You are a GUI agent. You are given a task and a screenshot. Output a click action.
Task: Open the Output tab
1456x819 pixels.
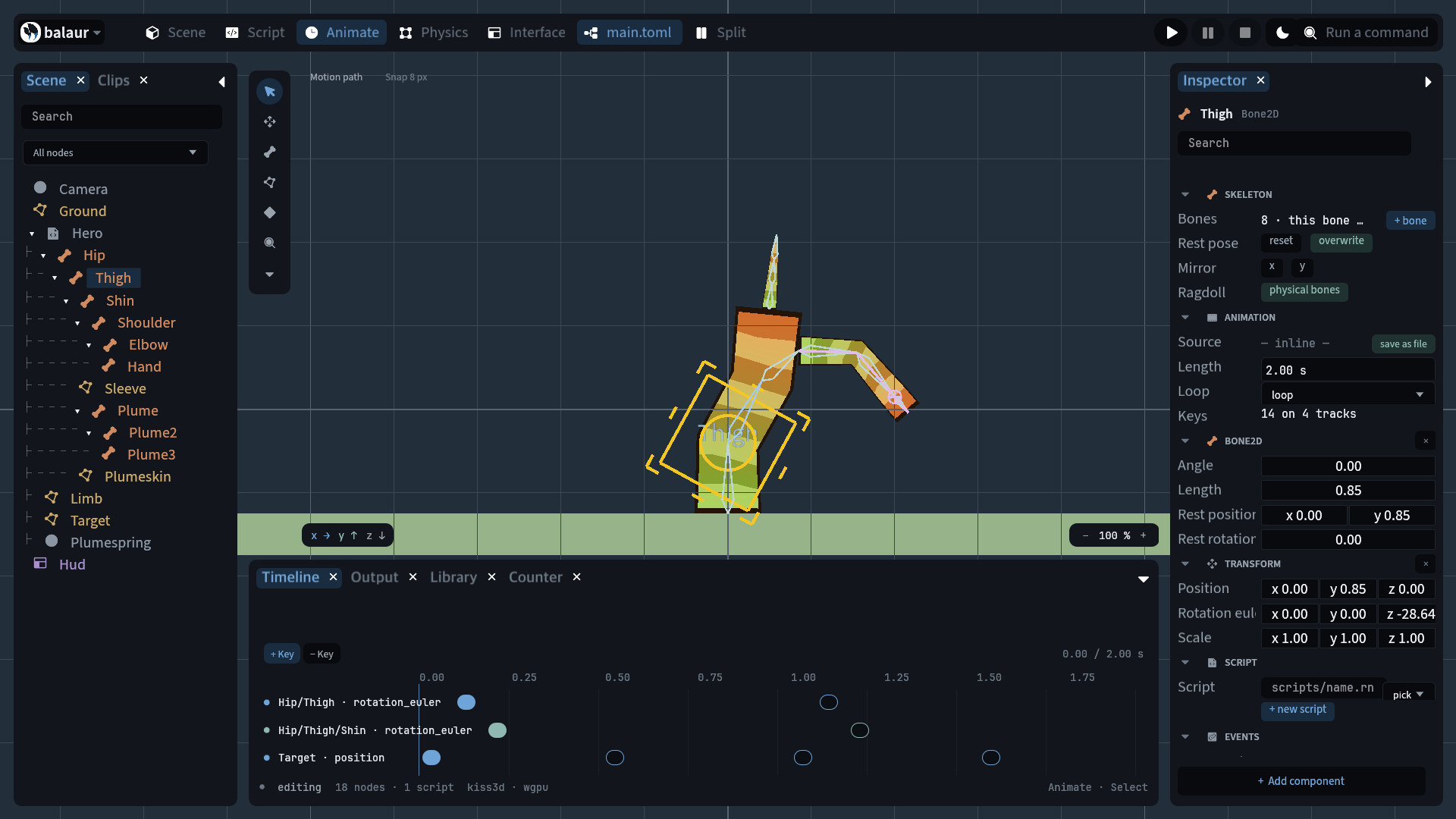point(374,577)
